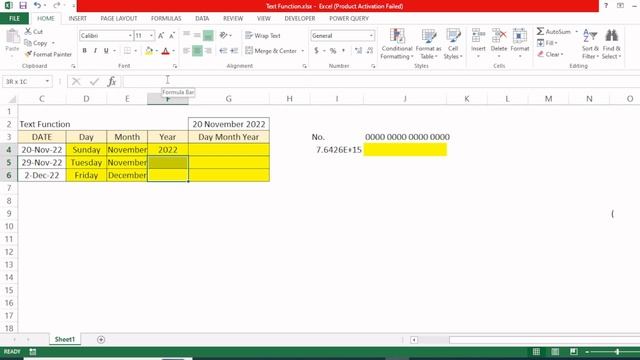This screenshot has height=360, width=640.
Task: Open the Clear menu
Action: pyautogui.click(x=550, y=54)
